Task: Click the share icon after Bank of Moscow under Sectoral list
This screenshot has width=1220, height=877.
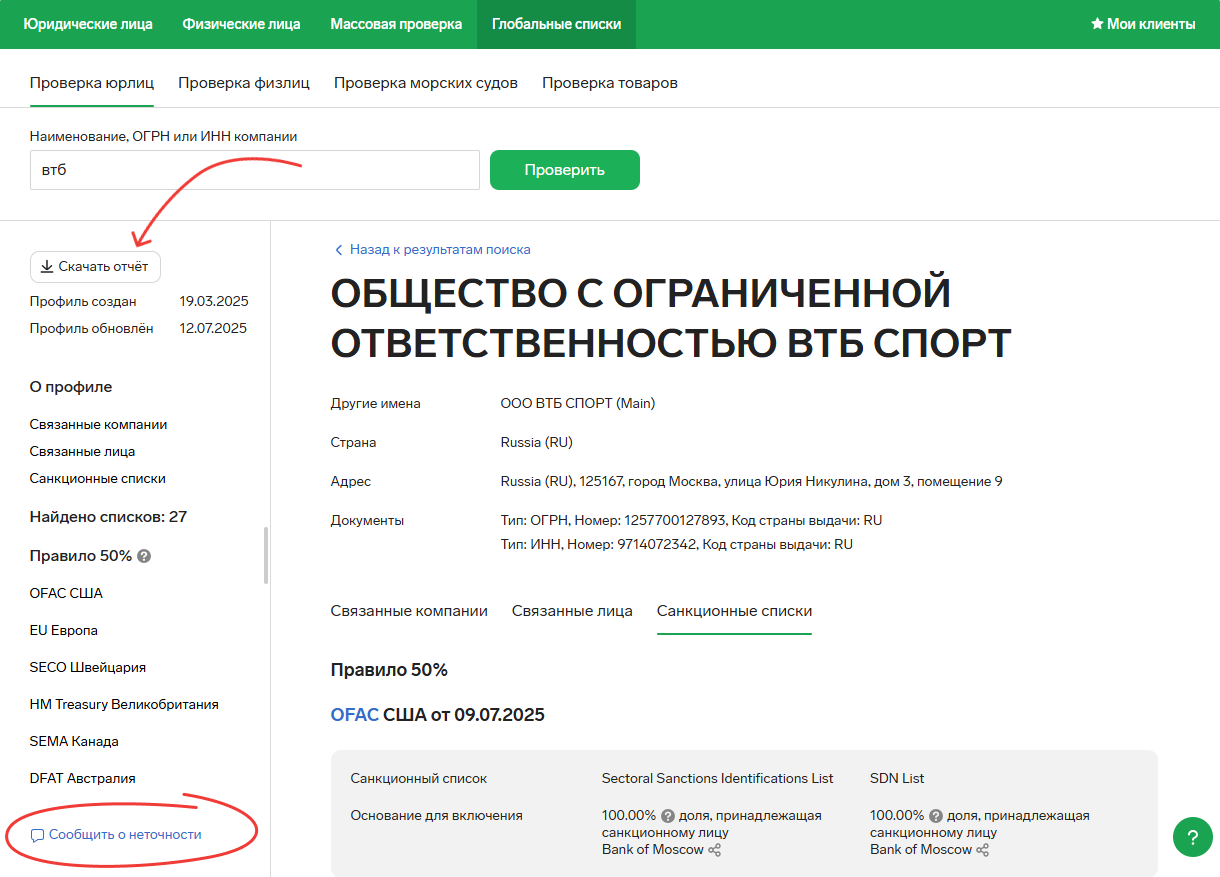Action: click(x=714, y=850)
